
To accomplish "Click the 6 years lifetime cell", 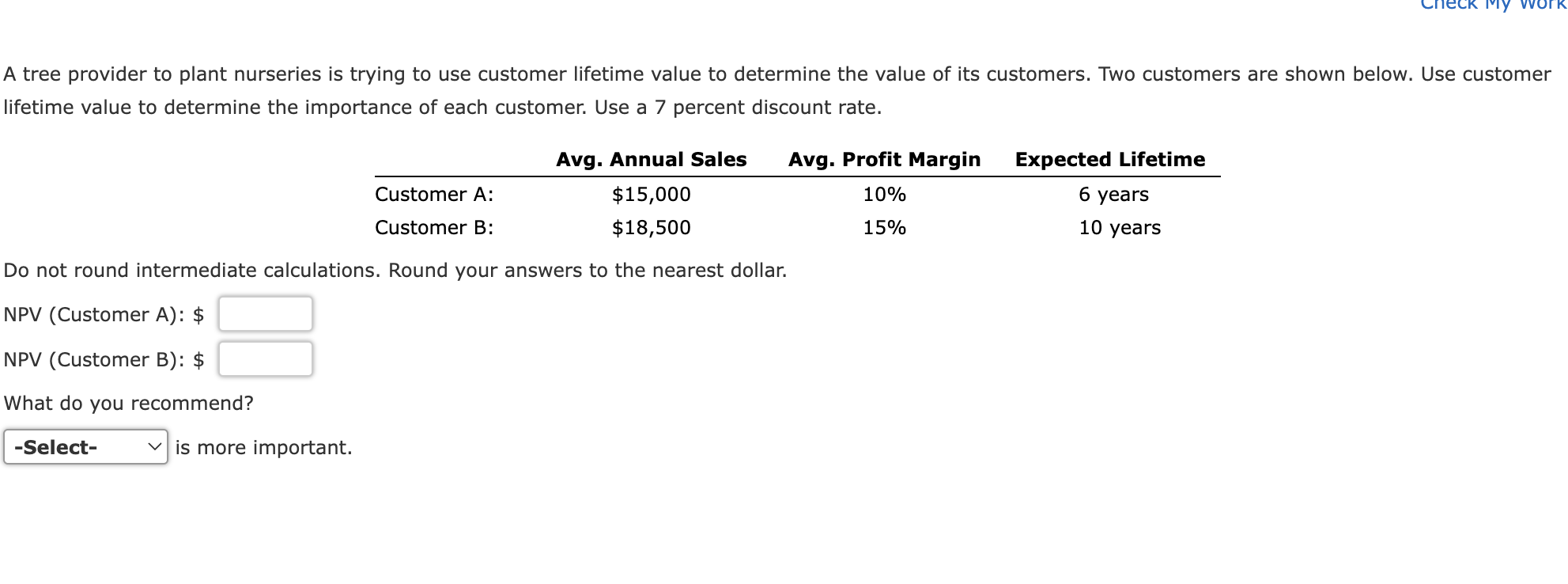I will click(1113, 194).
